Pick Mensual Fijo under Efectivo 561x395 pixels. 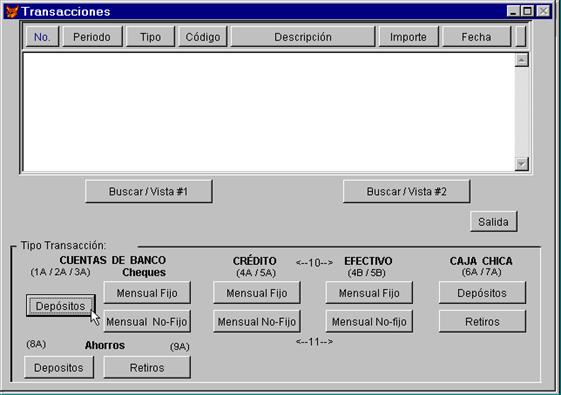click(x=369, y=293)
